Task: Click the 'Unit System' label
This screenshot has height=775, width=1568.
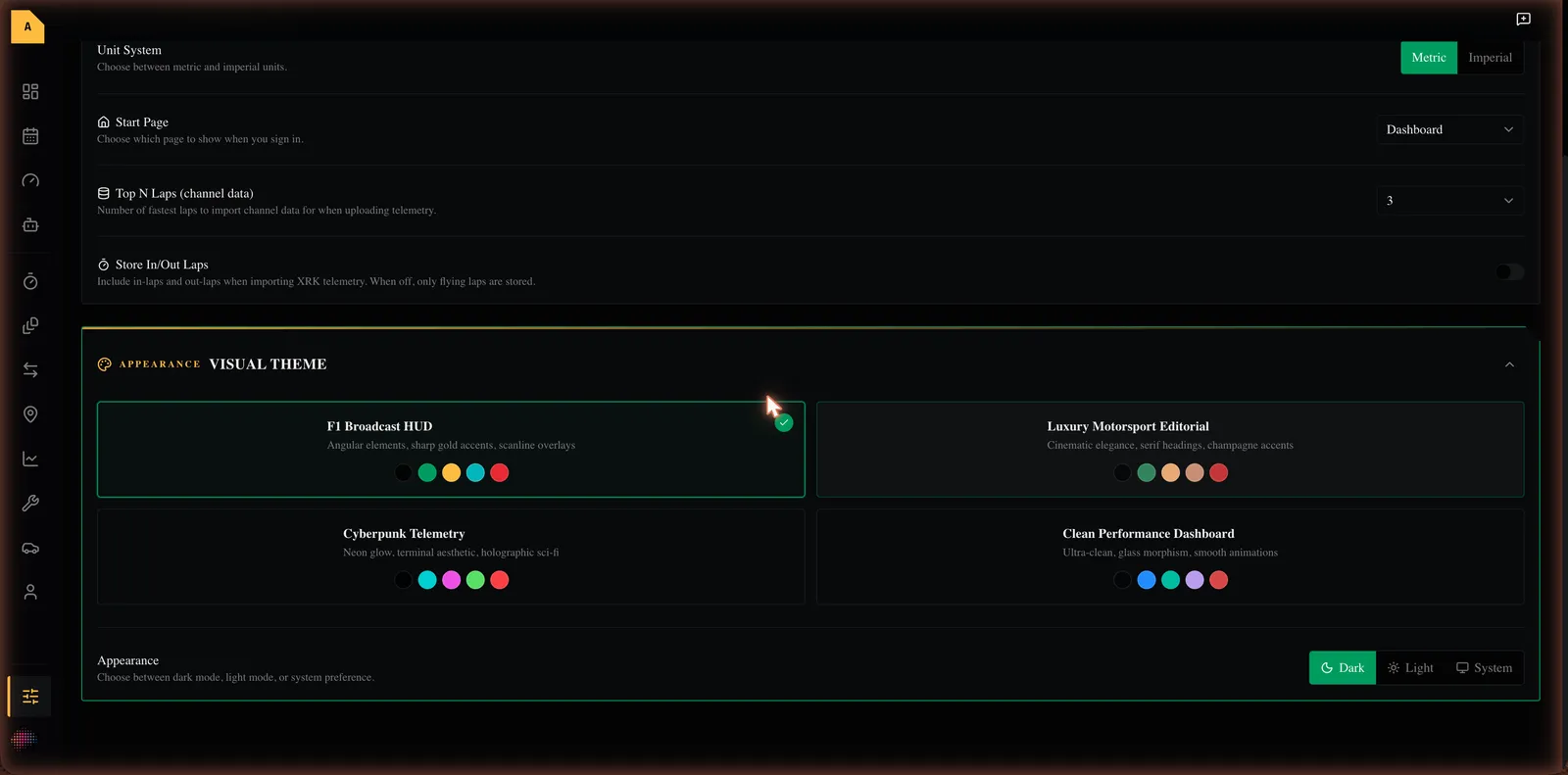Action: tap(129, 50)
